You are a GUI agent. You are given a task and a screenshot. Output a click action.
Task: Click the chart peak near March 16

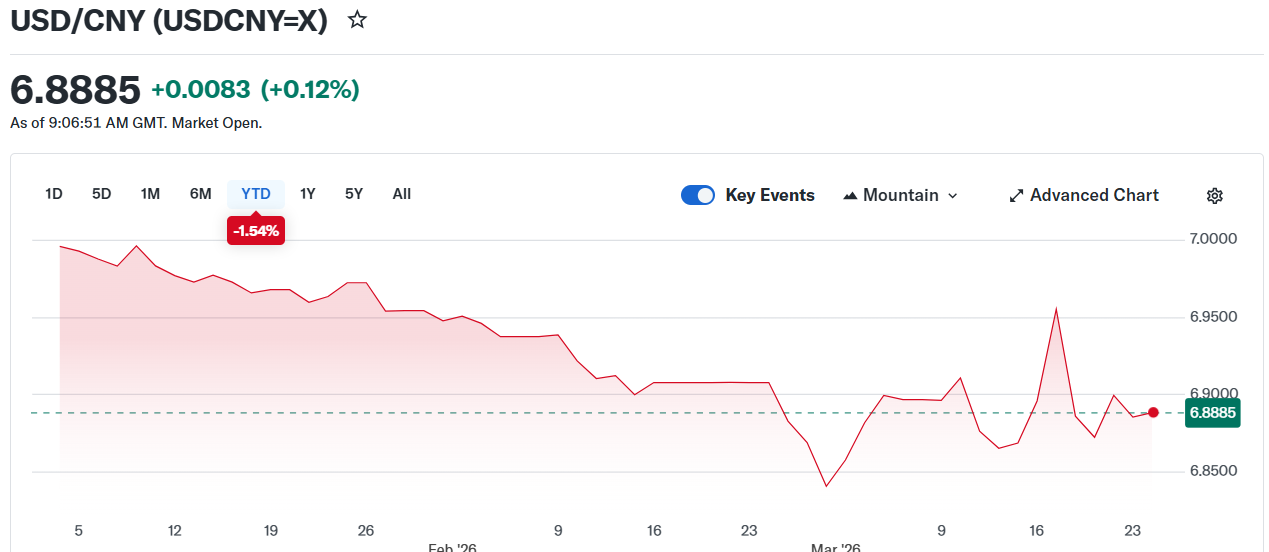[x=1056, y=308]
